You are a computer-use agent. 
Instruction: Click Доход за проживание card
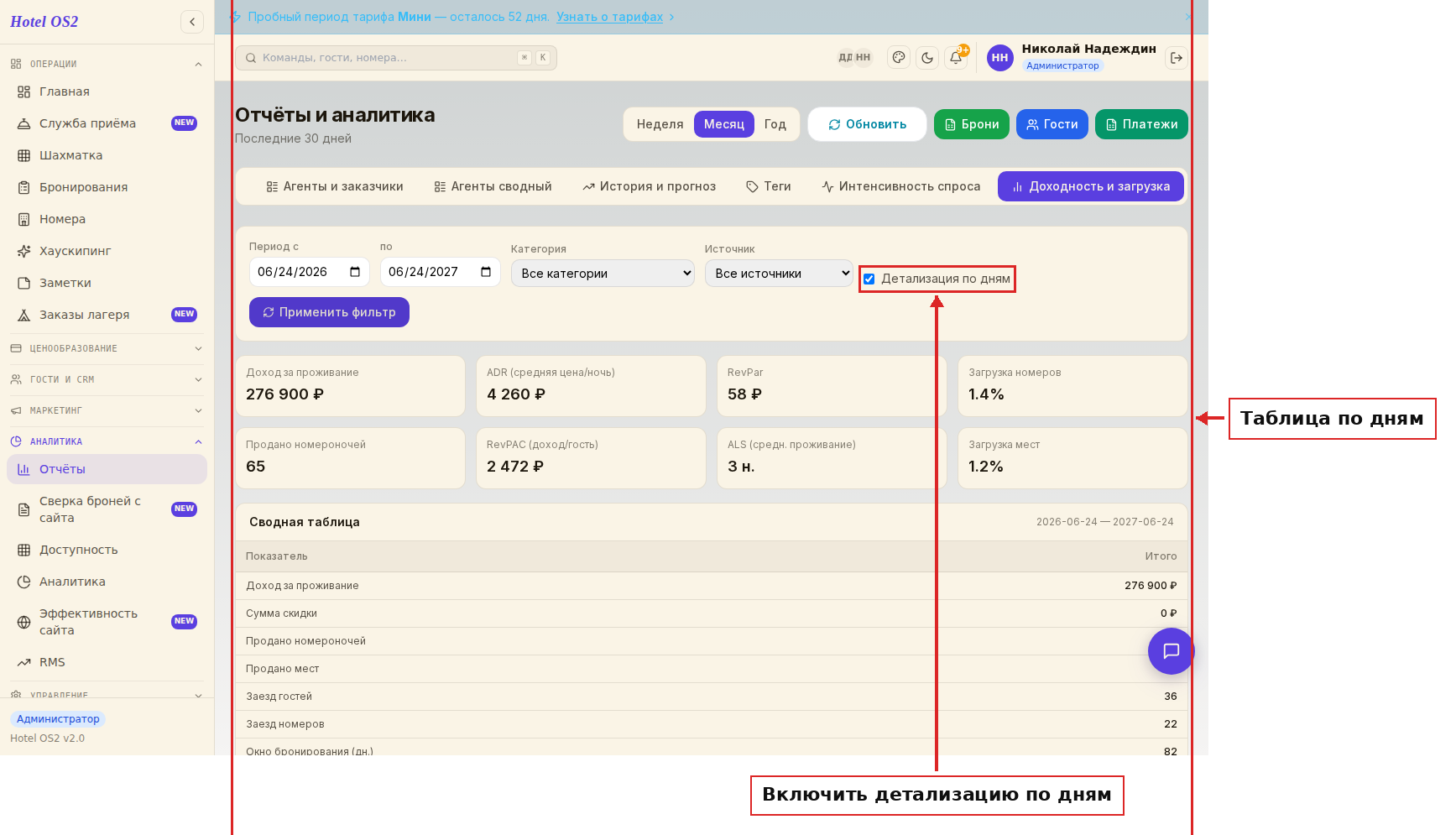(350, 386)
